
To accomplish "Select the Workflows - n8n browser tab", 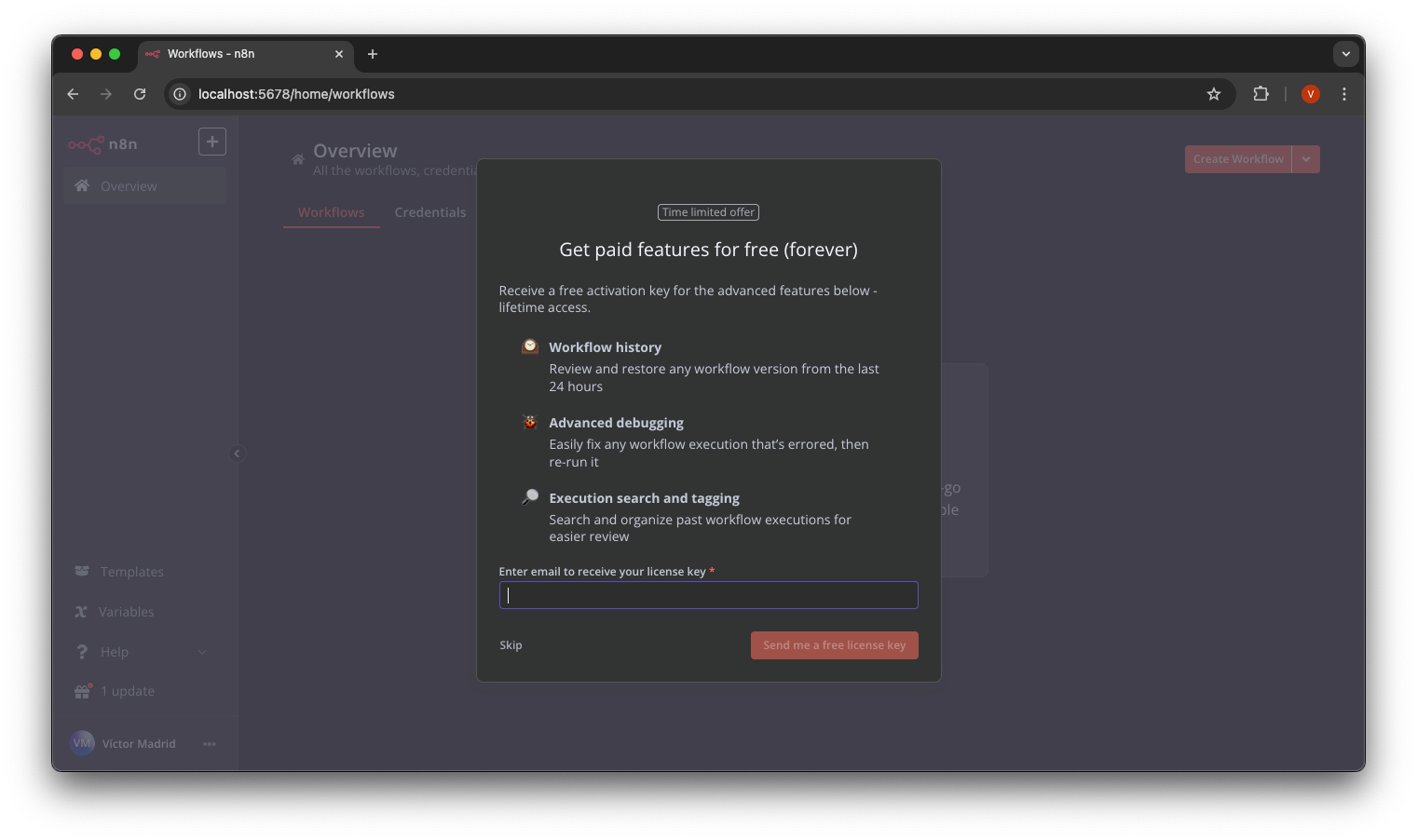I will [246, 54].
